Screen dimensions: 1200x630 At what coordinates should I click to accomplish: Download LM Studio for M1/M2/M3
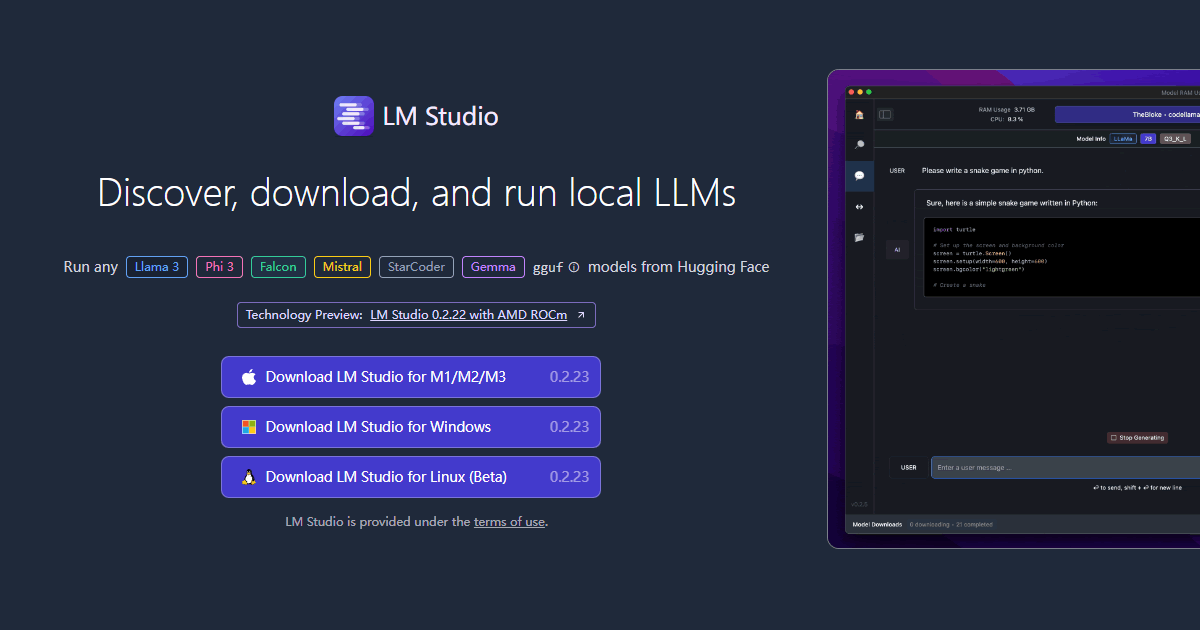411,377
